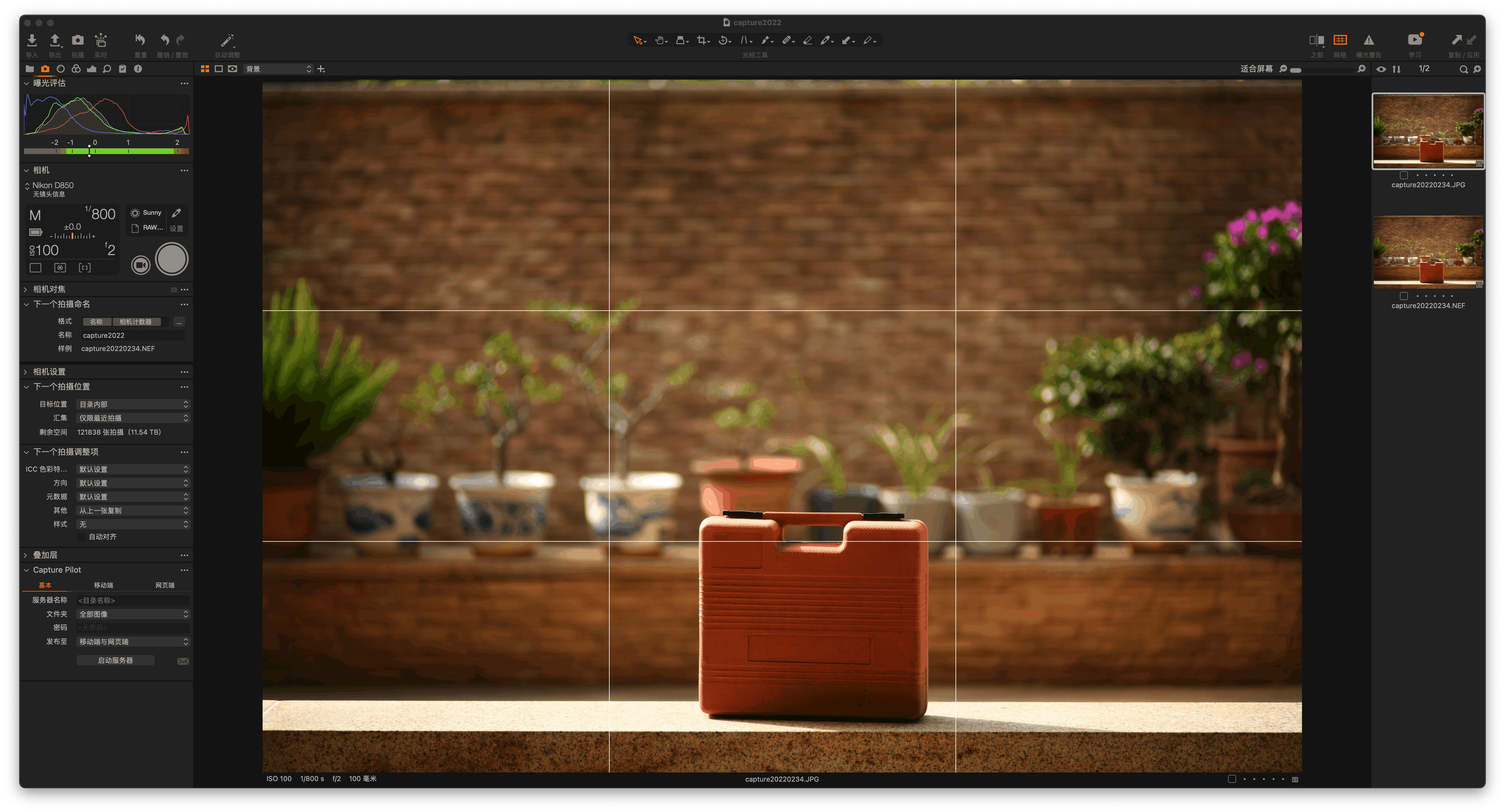1505x812 pixels.
Task: Switch to the 网页端 tab in Capture Pilot
Action: tap(165, 585)
